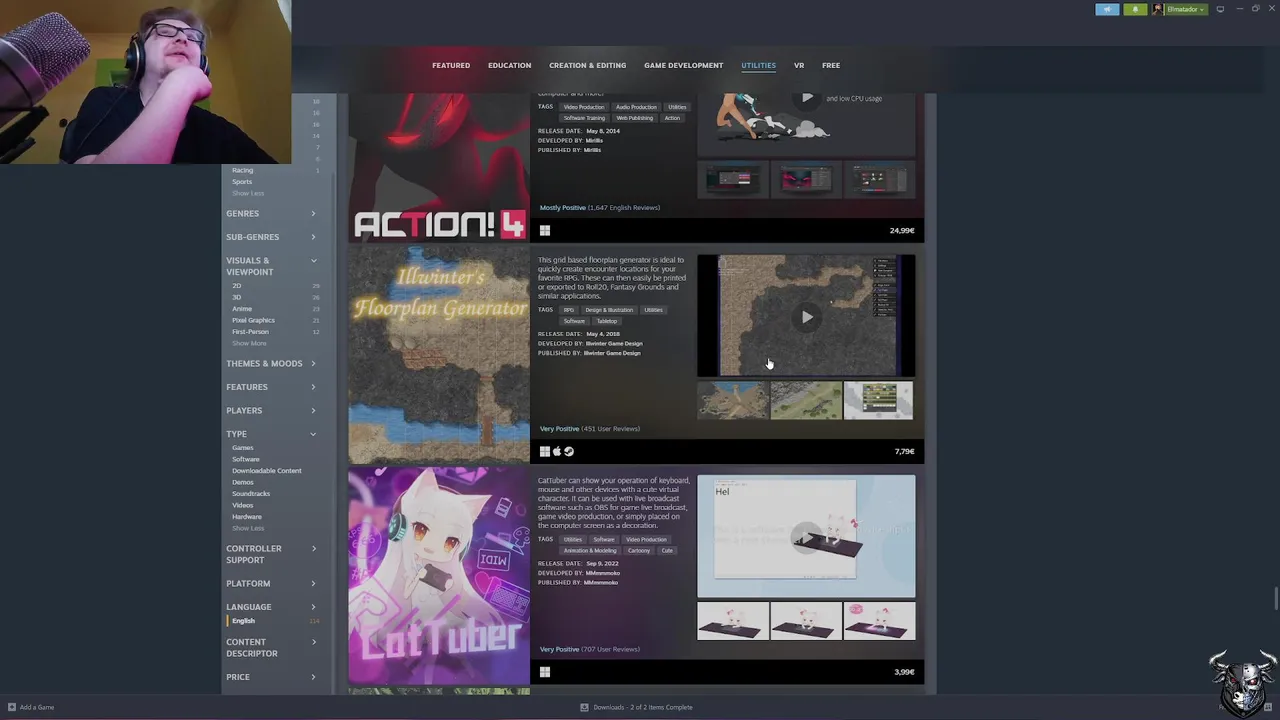The height and width of the screenshot is (720, 1280).
Task: Filter by Anime visuals
Action: 242,309
